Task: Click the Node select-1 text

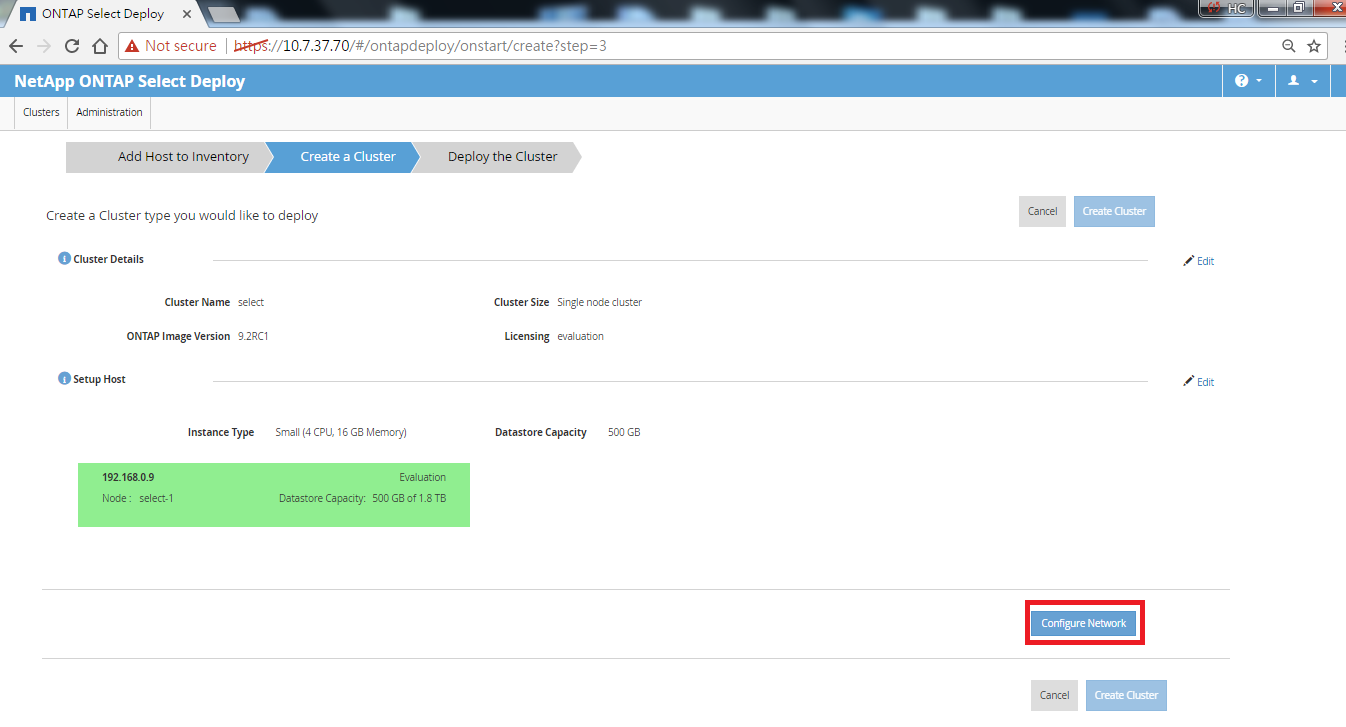Action: point(138,498)
